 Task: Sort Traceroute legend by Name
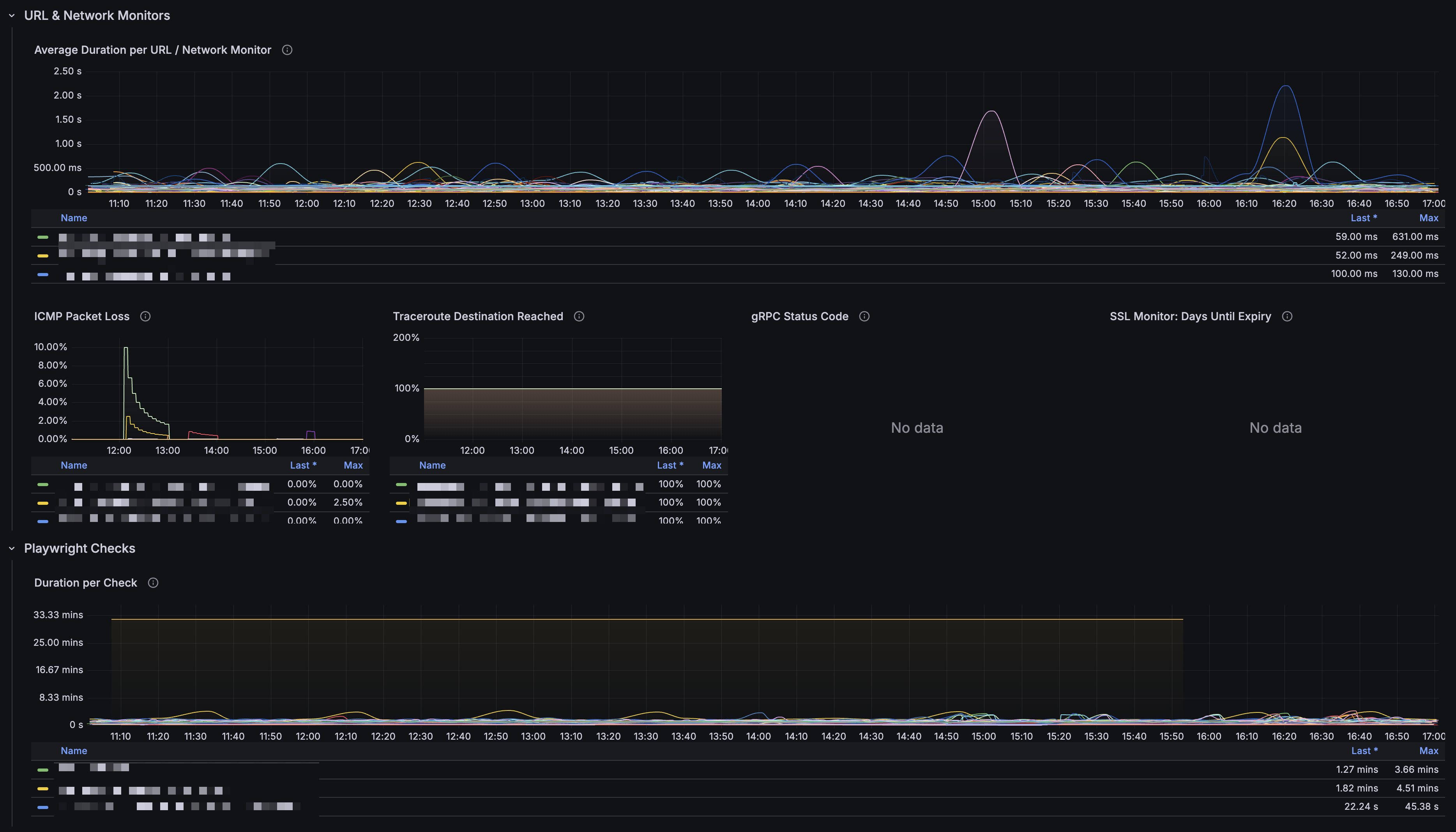coord(432,466)
